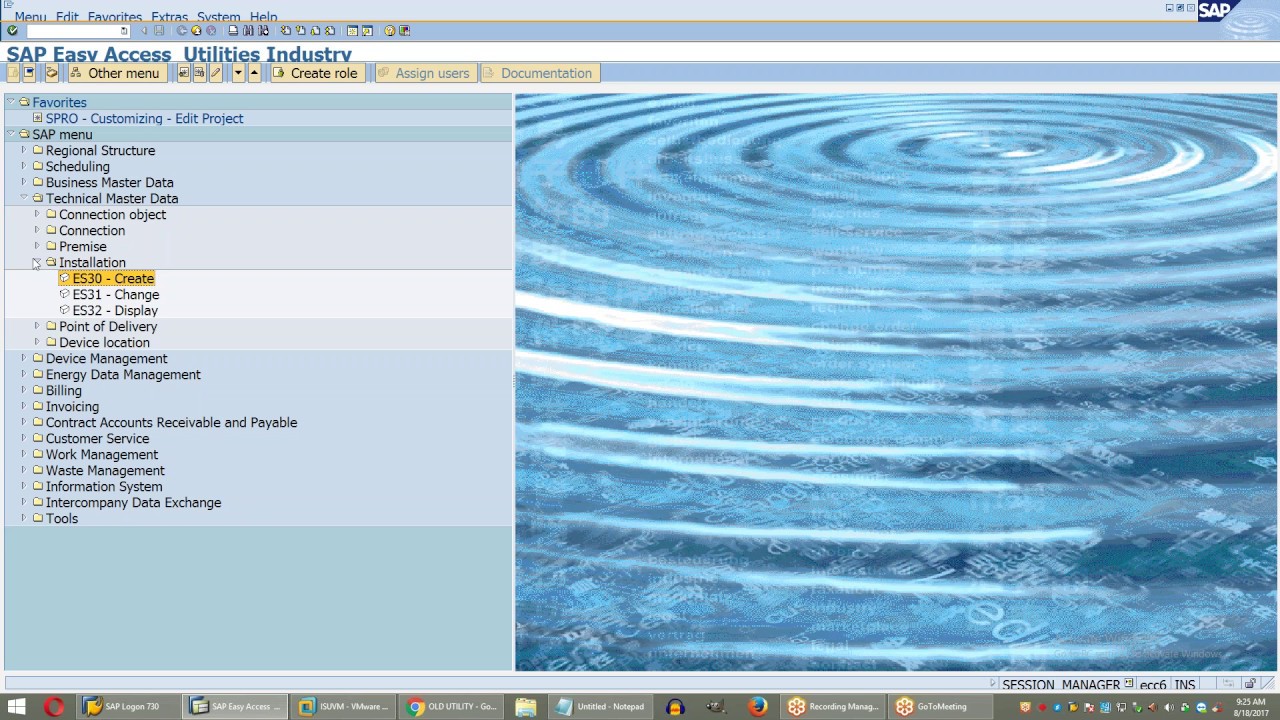Expand the Regional Structure folder
The width and height of the screenshot is (1280, 720).
click(24, 150)
